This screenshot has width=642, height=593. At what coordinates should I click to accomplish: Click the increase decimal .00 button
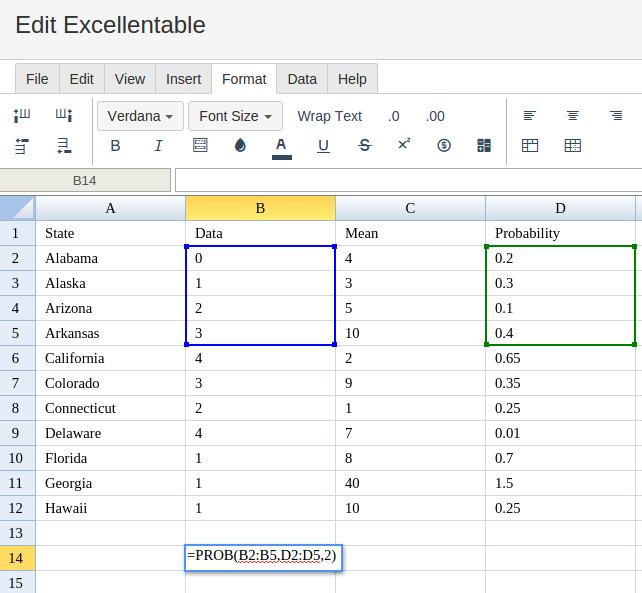tap(435, 116)
